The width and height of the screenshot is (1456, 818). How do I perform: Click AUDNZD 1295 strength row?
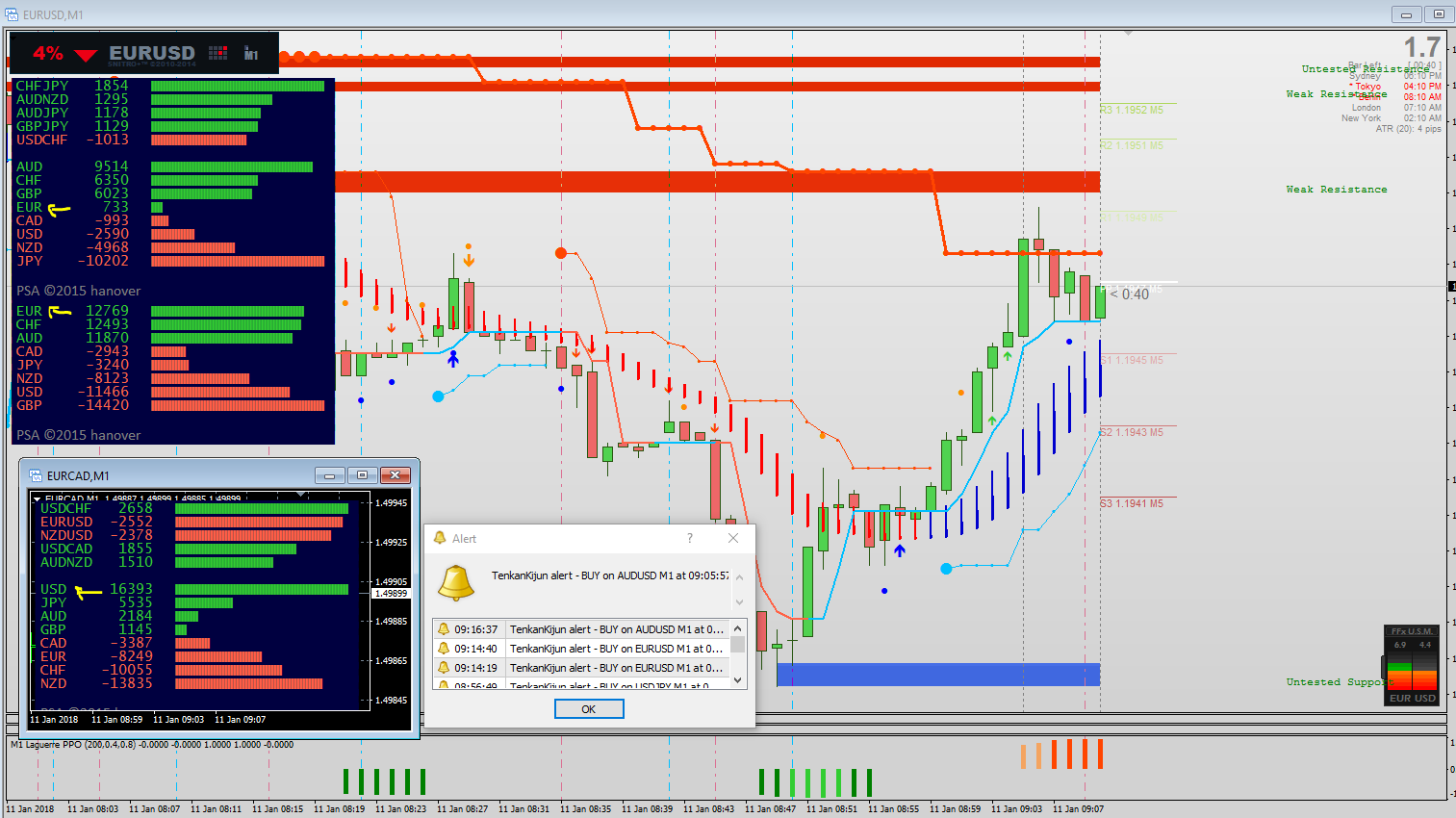[144, 99]
